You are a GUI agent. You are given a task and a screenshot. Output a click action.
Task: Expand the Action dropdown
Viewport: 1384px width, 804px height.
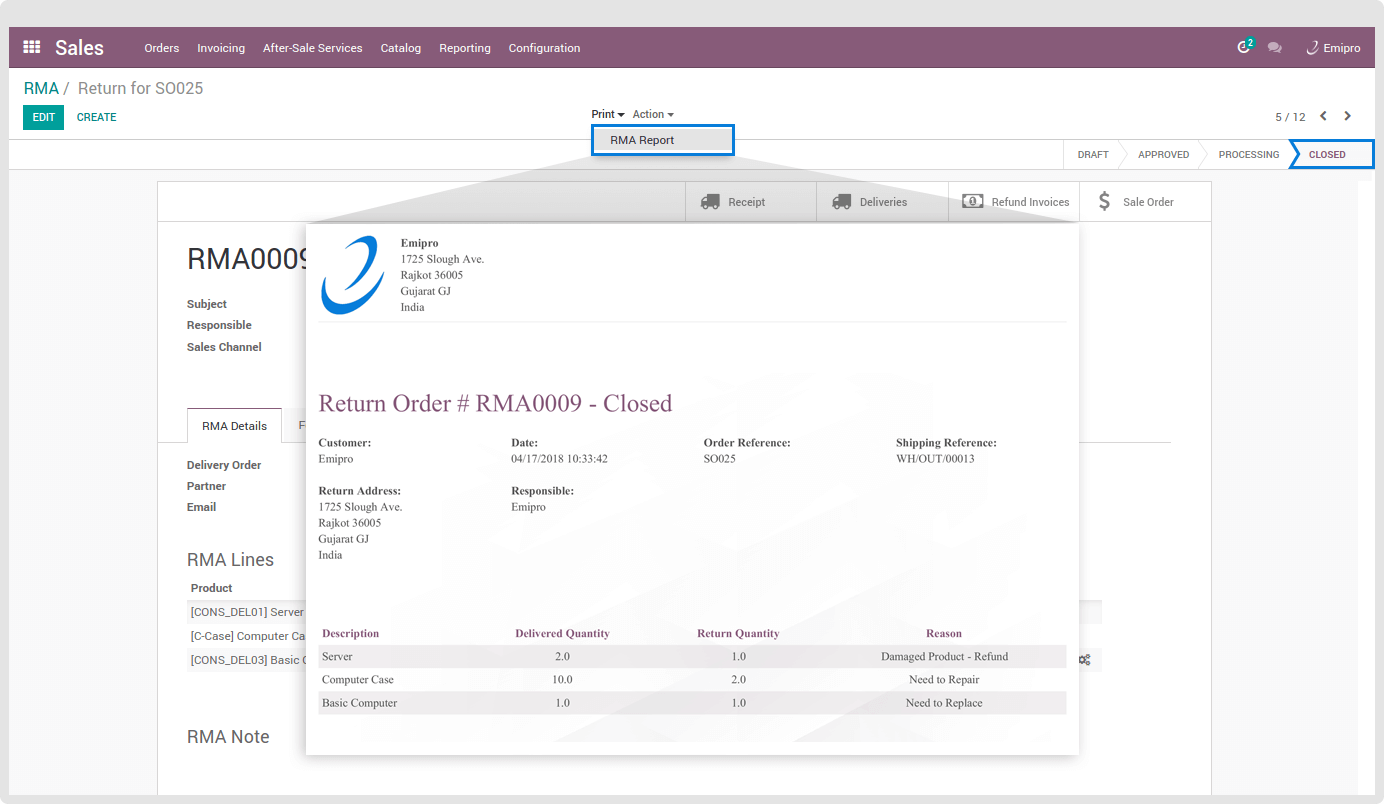[x=653, y=114]
